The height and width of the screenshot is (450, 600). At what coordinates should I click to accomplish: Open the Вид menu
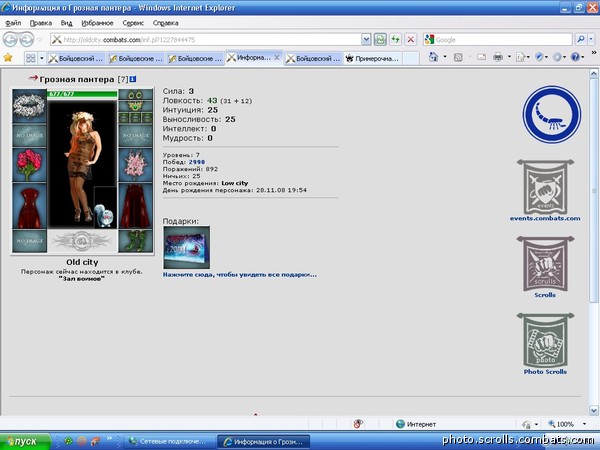pos(66,23)
